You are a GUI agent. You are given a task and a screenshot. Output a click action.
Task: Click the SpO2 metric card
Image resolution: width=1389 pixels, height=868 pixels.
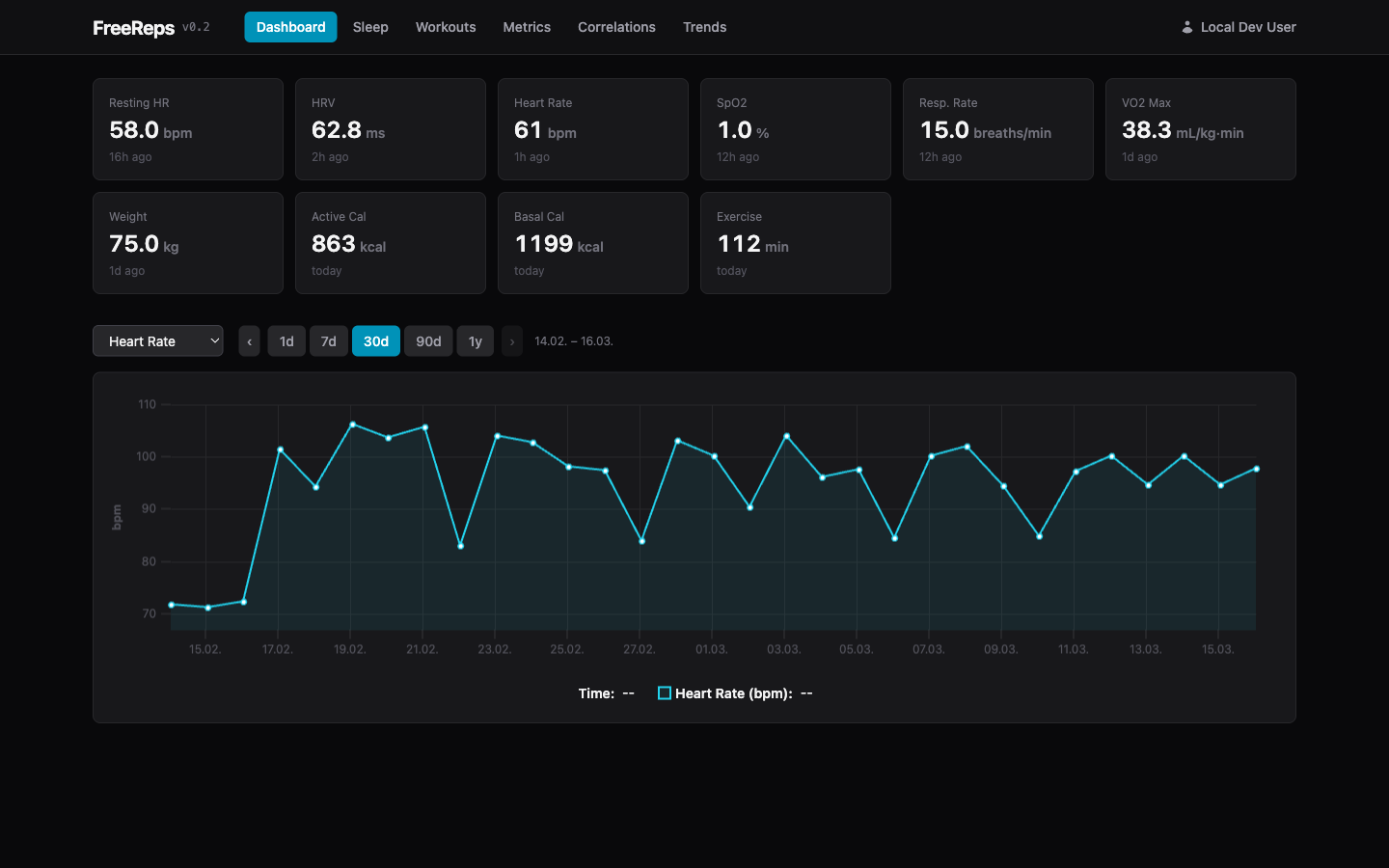pyautogui.click(x=795, y=129)
